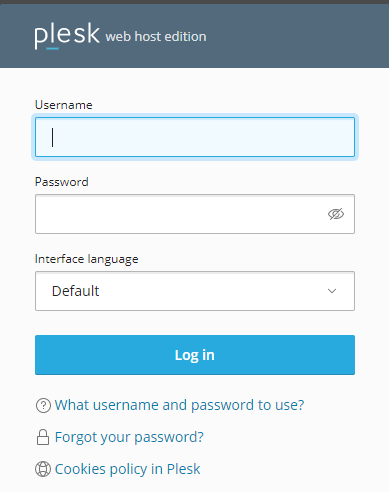
Task: Click the Username field label
Action: [64, 105]
